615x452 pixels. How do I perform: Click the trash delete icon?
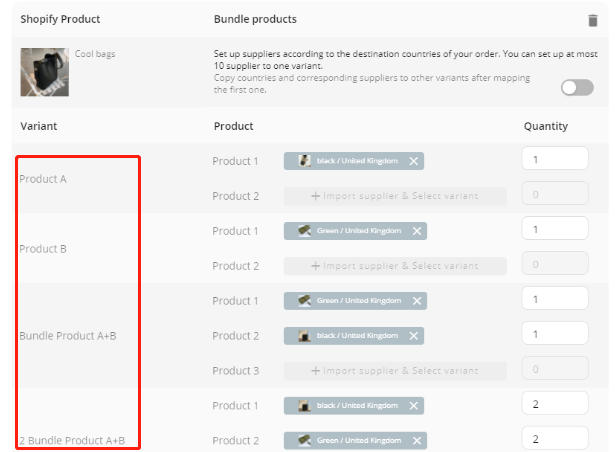592,20
